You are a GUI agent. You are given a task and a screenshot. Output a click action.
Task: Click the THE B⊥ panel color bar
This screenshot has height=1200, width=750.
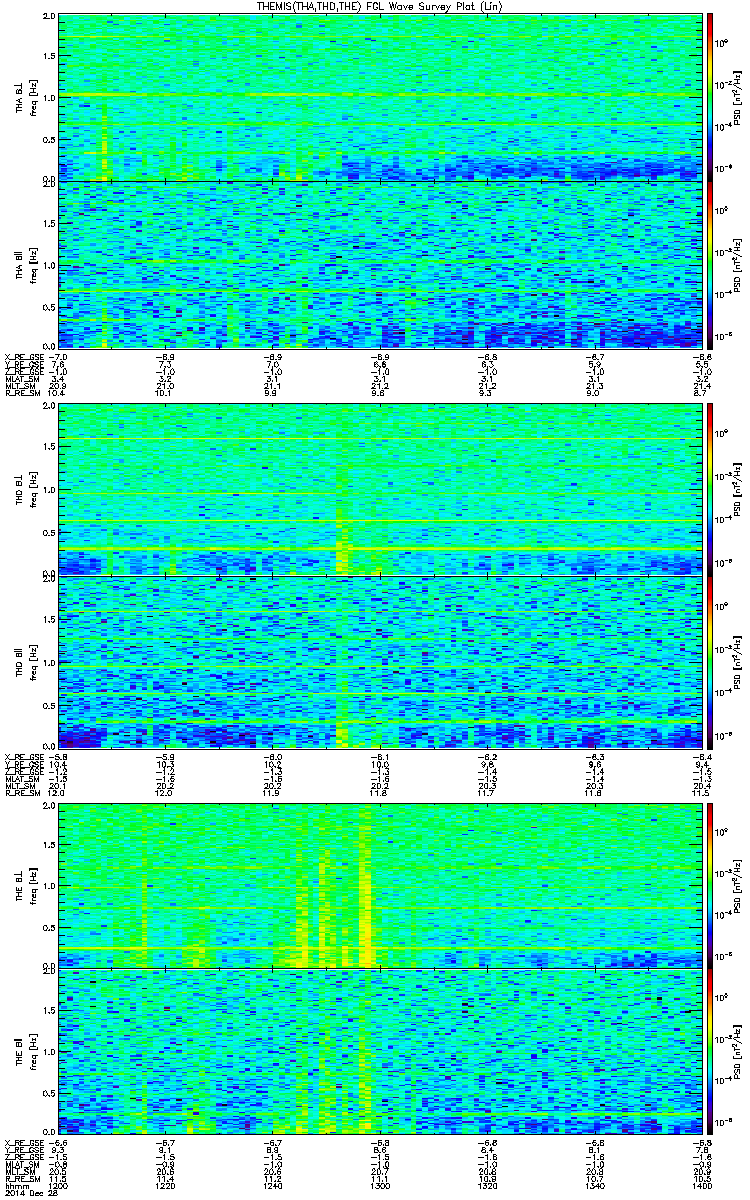(710, 885)
